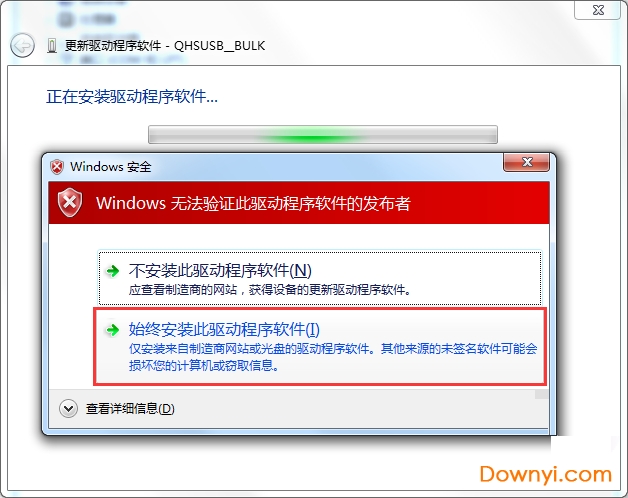Click the back arrow button in wizard header
The image size is (628, 498).
pyautogui.click(x=22, y=45)
